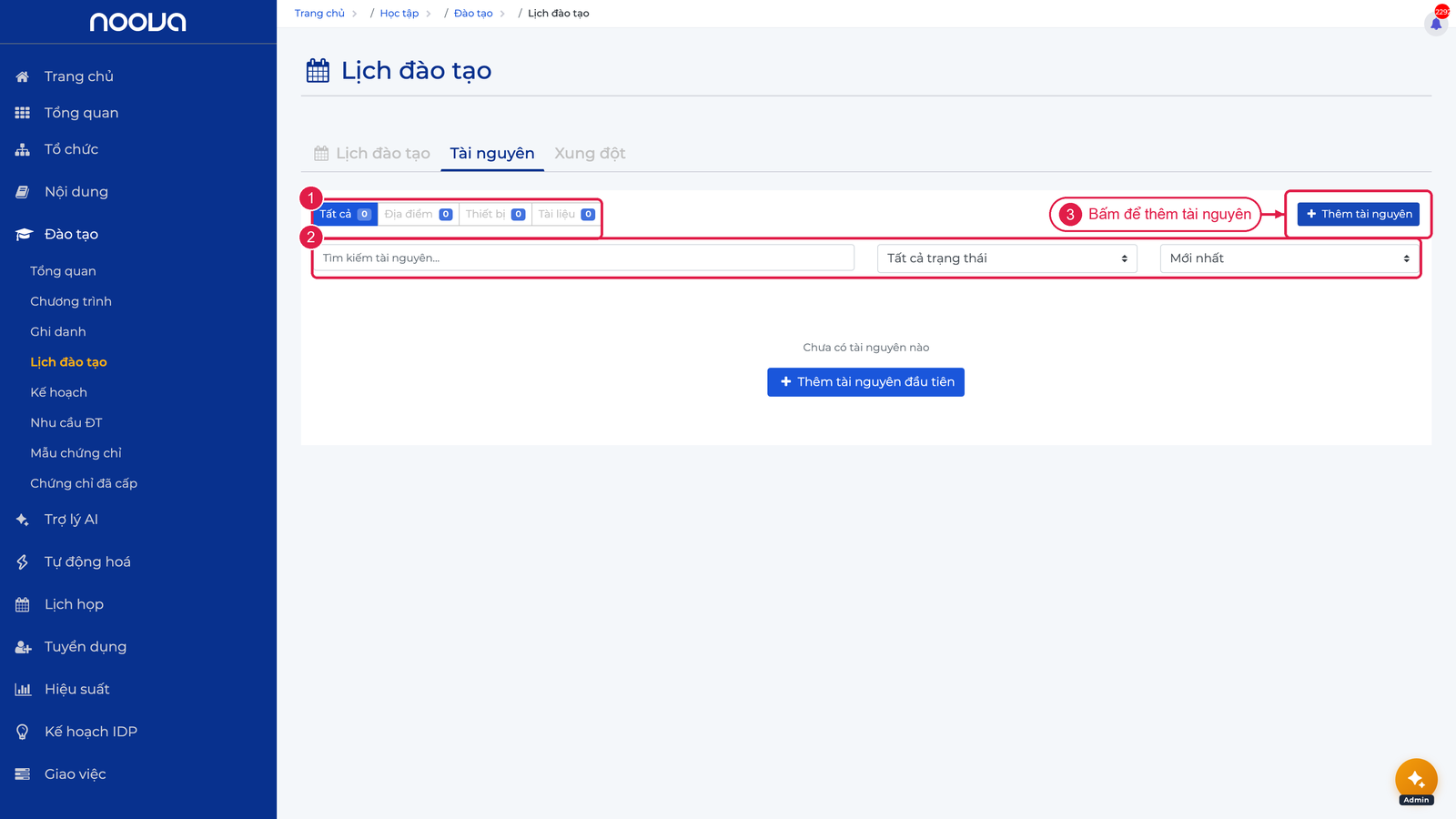Click the Hiệu suất chart icon
This screenshot has width=1456, height=819.
(x=23, y=690)
